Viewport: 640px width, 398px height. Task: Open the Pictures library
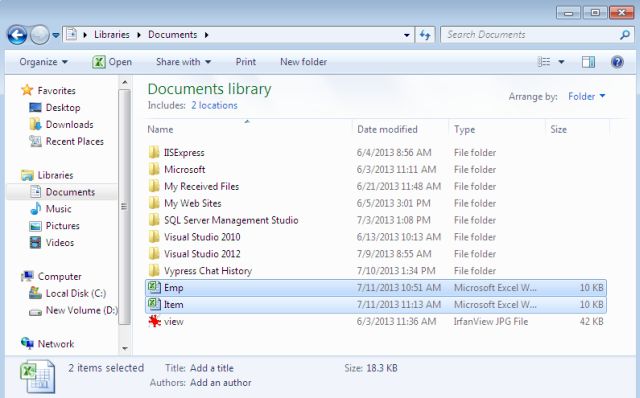62,226
